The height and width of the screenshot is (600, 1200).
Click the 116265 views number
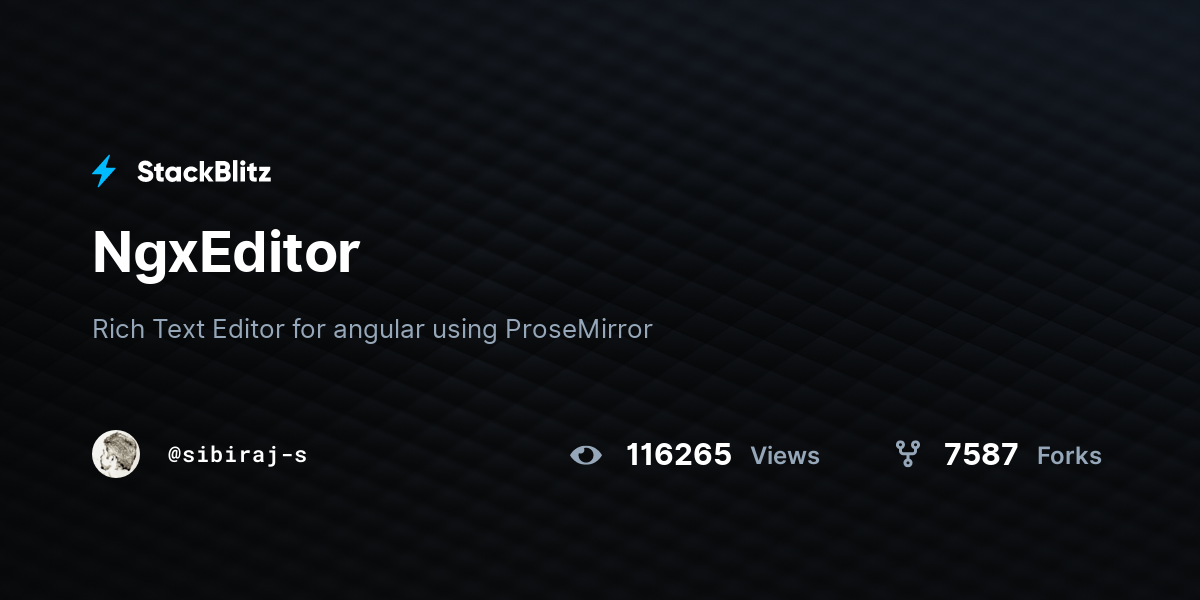(679, 455)
